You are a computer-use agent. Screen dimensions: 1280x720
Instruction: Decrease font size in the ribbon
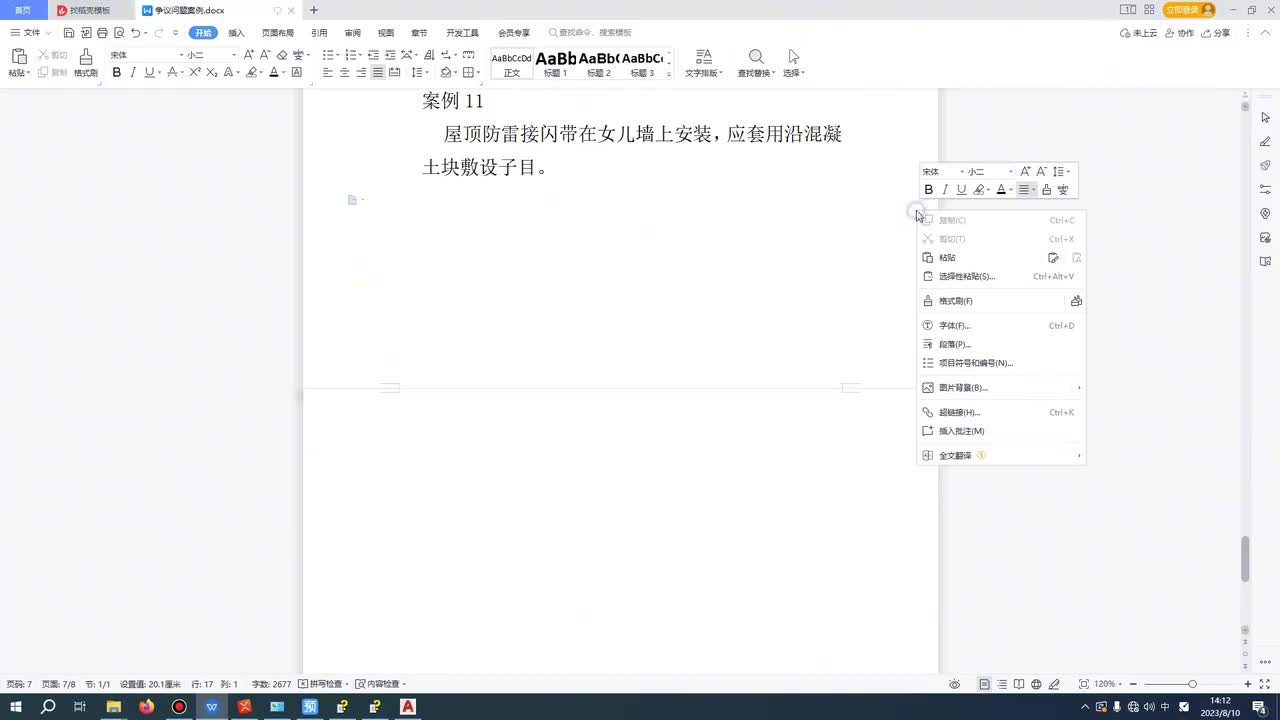(265, 55)
